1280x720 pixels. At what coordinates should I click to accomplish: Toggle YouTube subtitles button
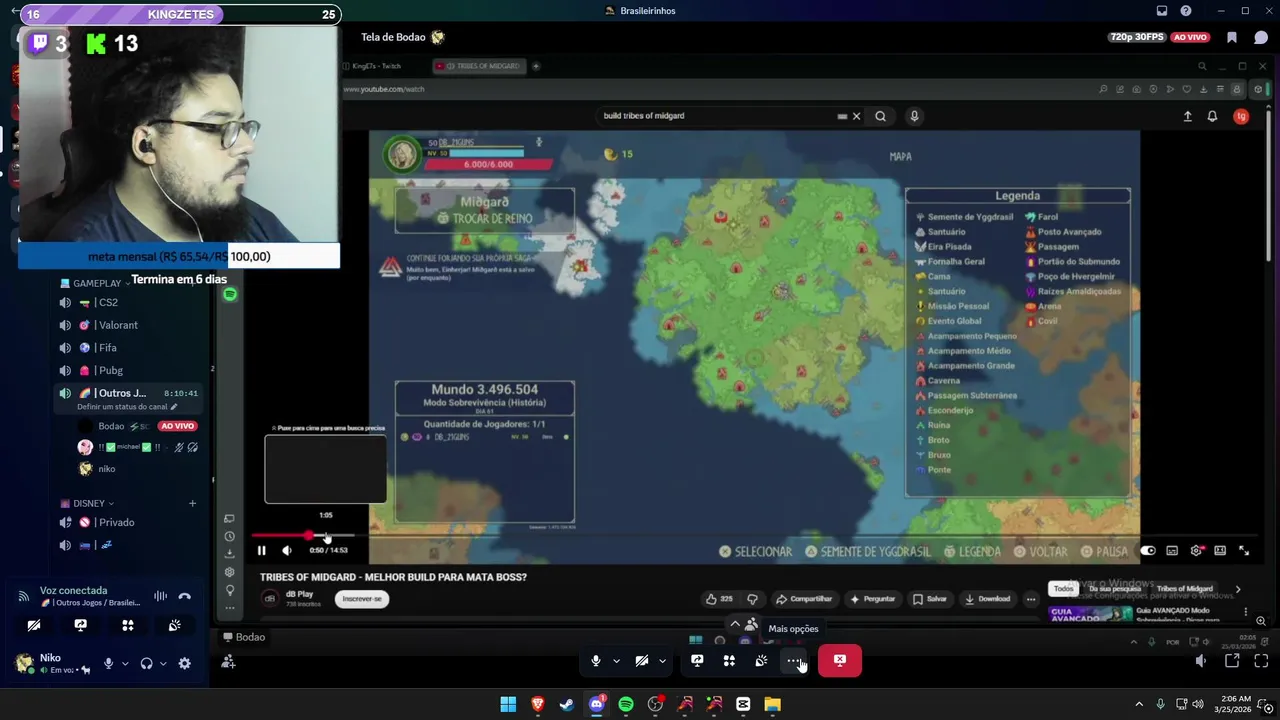(x=1172, y=551)
